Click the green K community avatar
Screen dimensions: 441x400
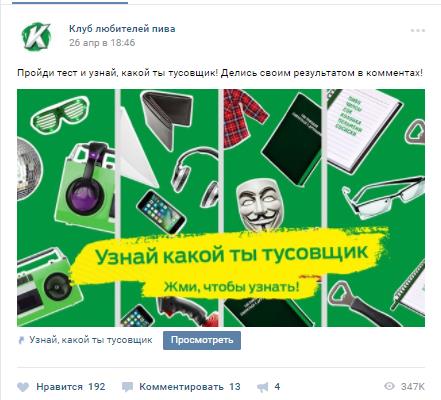click(37, 36)
